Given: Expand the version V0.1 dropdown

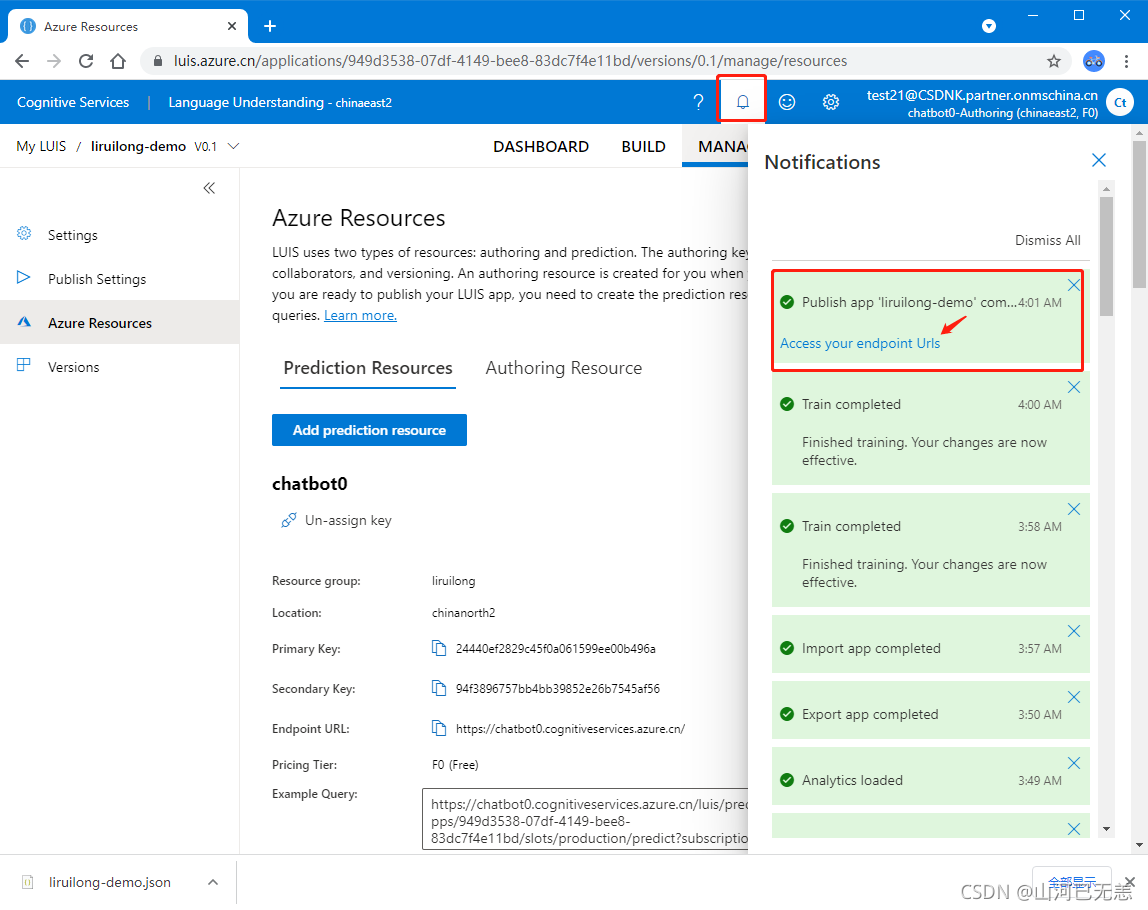Looking at the screenshot, I should tap(234, 146).
